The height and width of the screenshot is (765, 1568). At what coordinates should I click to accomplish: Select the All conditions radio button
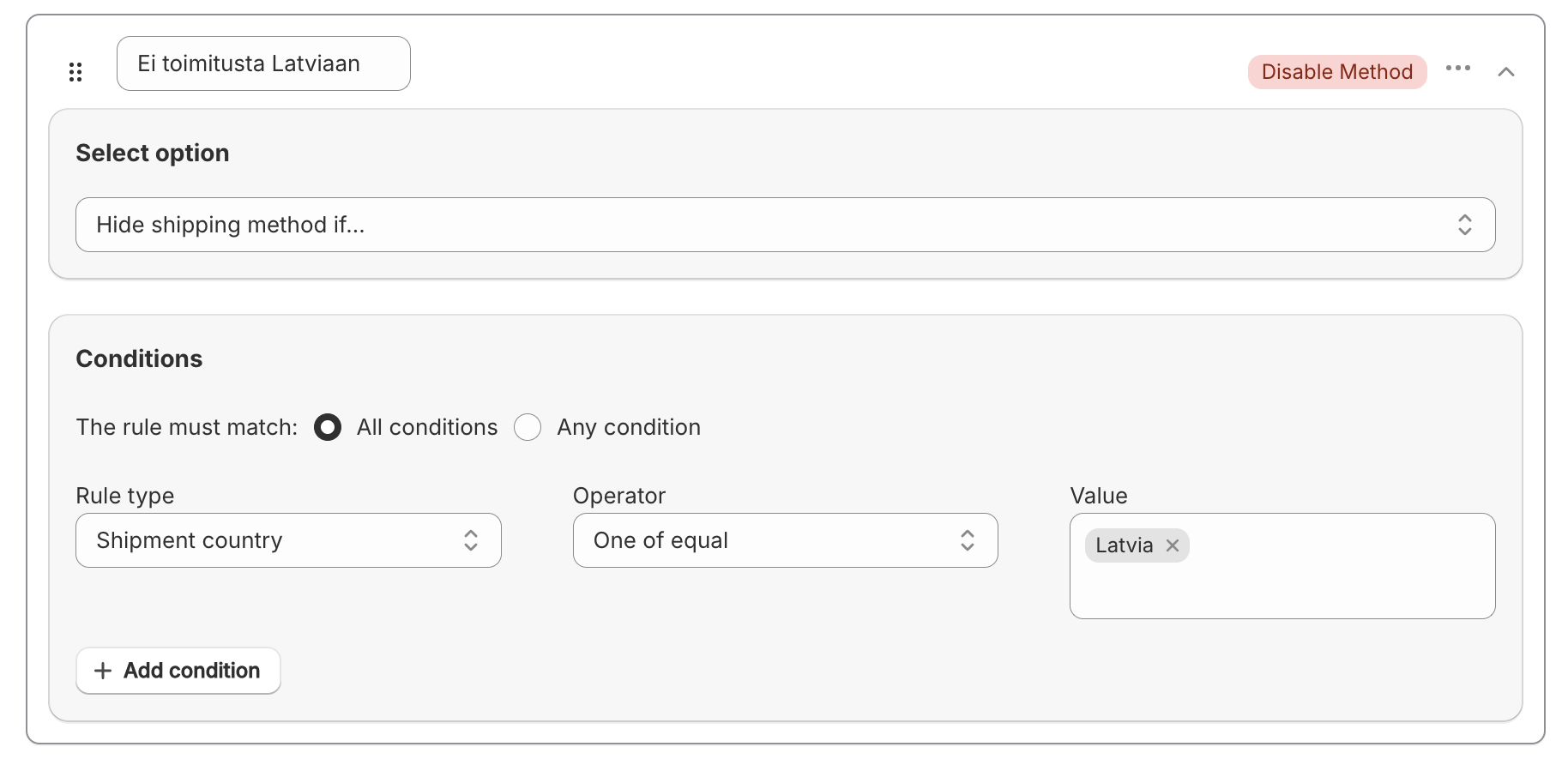(x=328, y=427)
